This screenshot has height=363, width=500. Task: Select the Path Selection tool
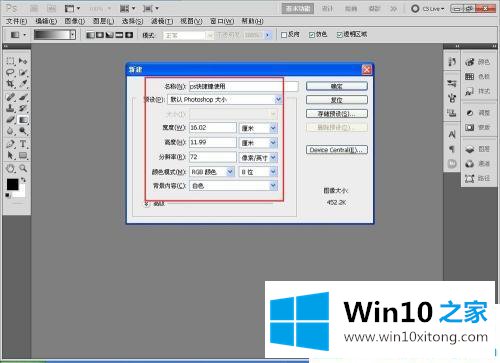tap(10, 155)
